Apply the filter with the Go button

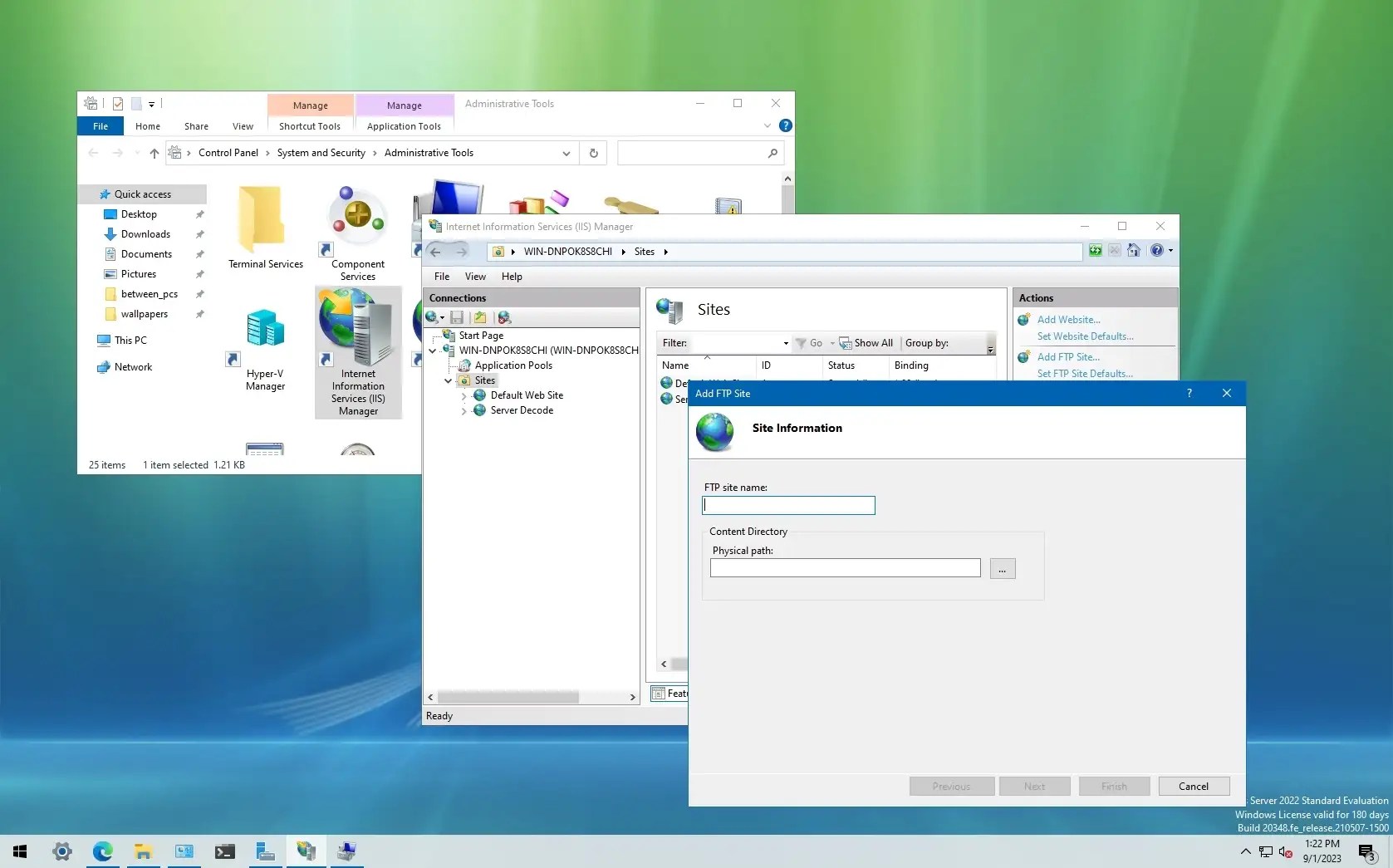812,342
